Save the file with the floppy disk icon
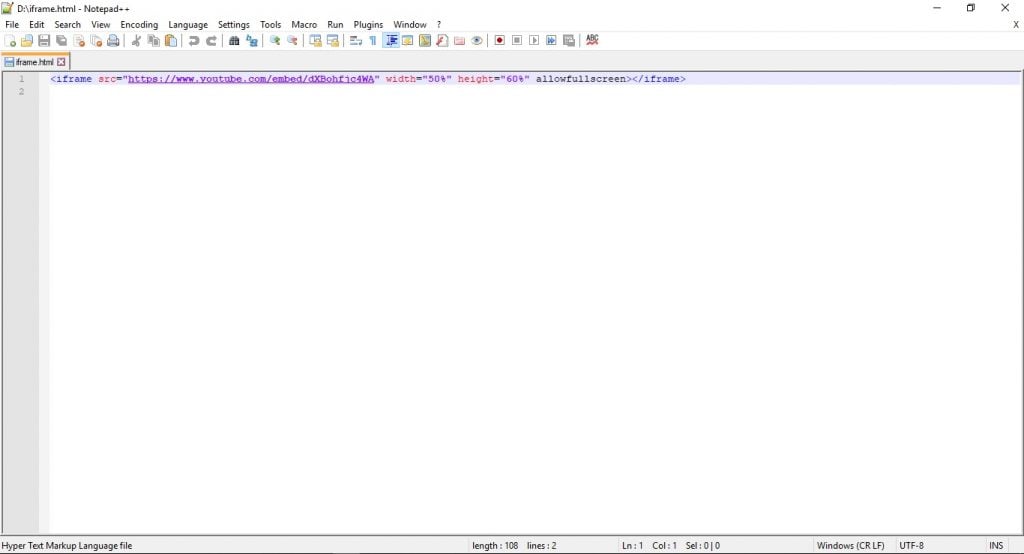The width and height of the screenshot is (1024, 554). [44, 41]
